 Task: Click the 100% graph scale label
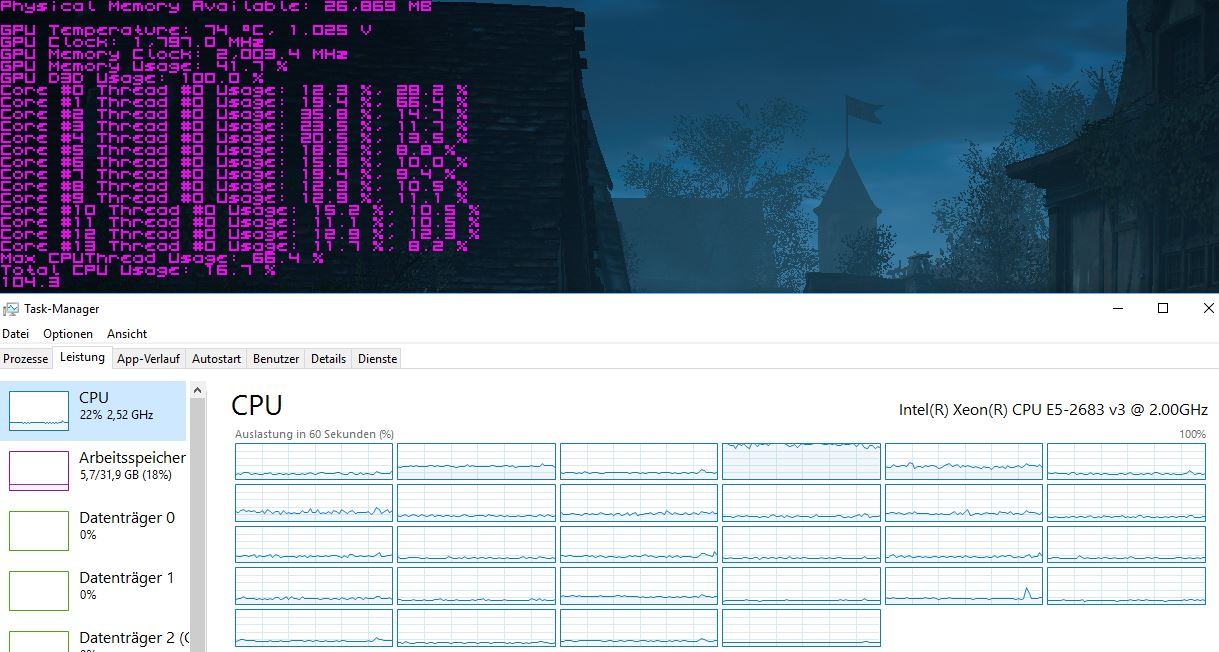[x=1193, y=434]
